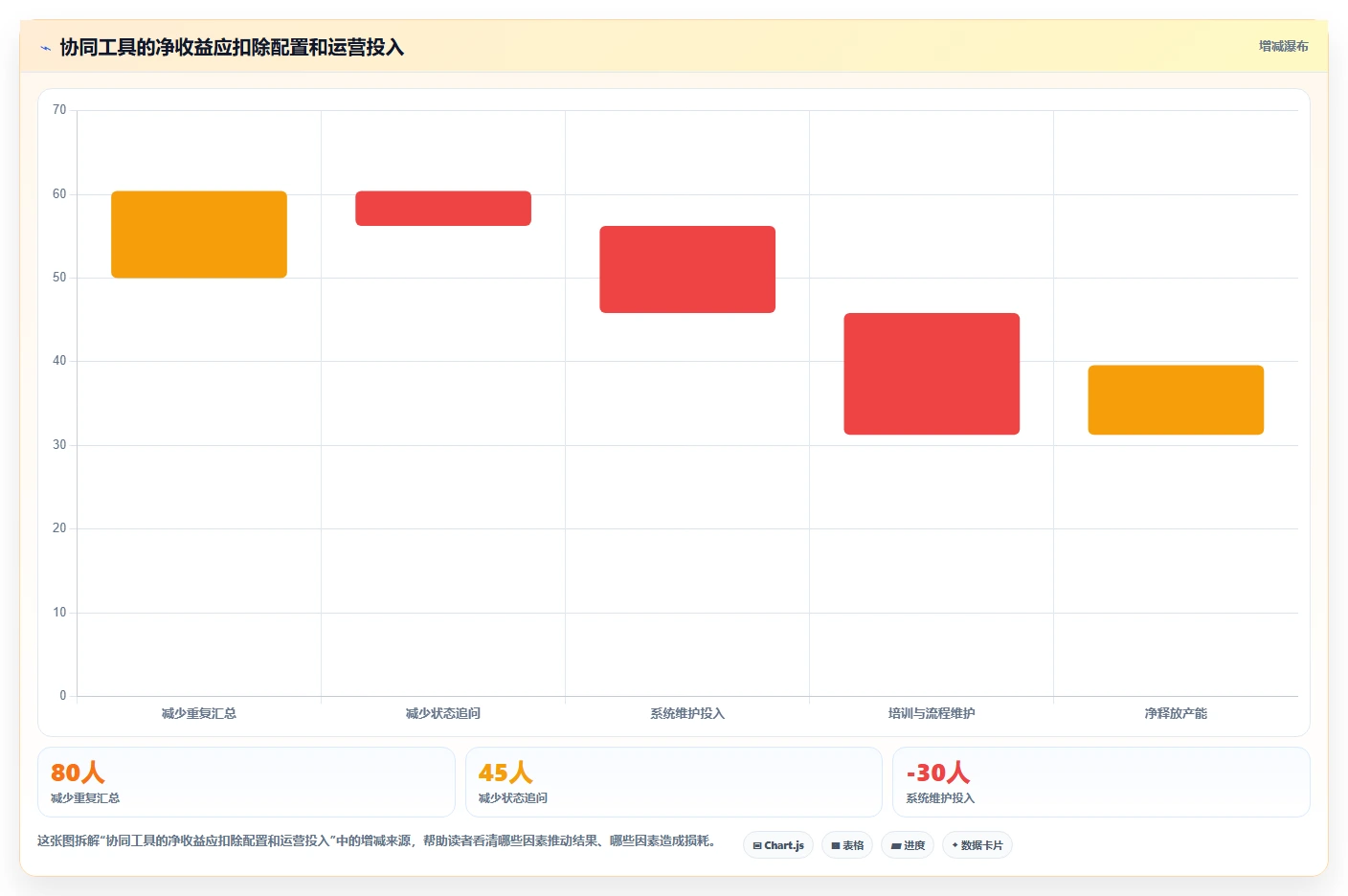
Task: Click the lightning icon beside the chart title
Action: [45, 48]
